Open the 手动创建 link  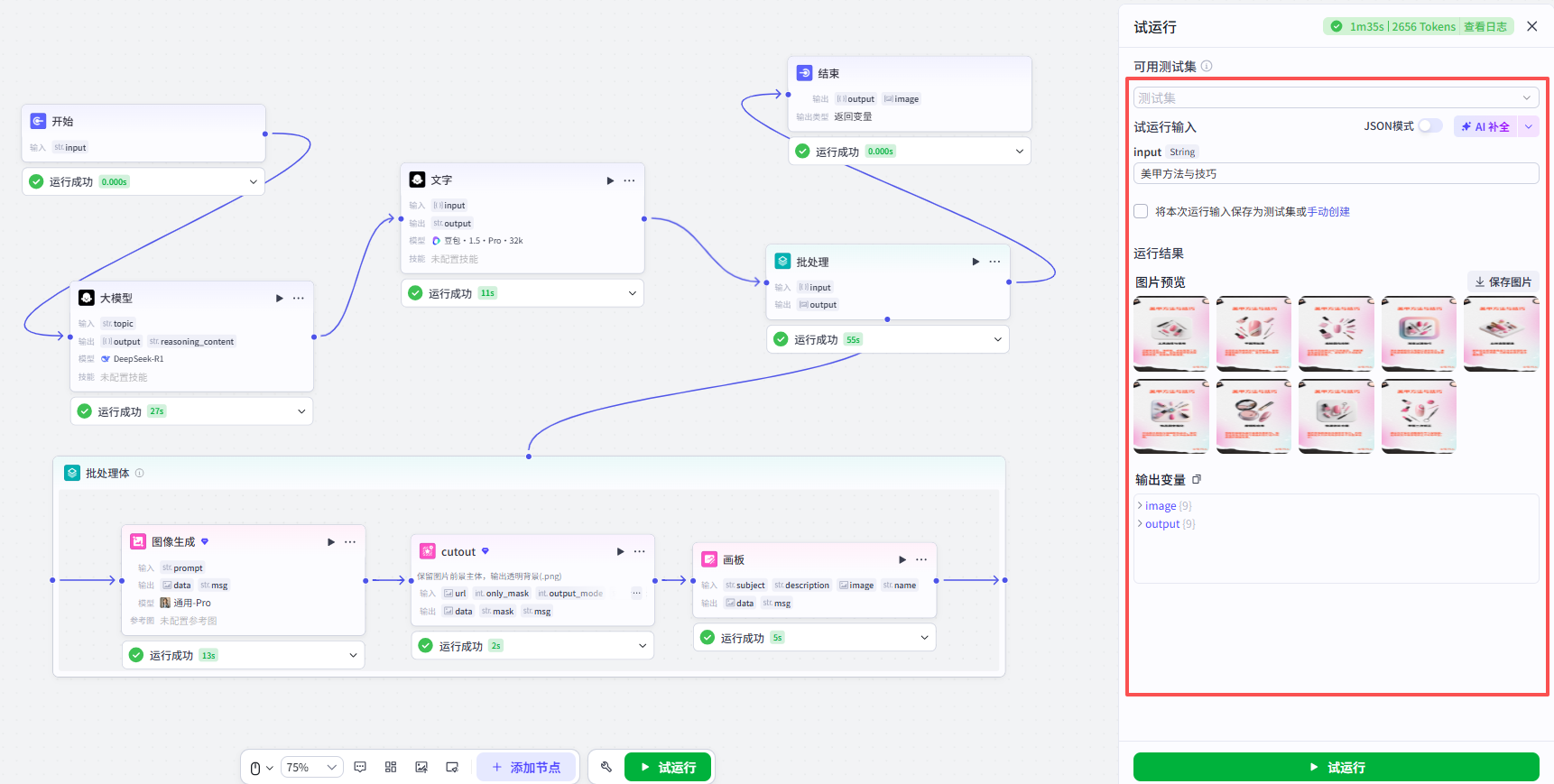tap(1328, 212)
